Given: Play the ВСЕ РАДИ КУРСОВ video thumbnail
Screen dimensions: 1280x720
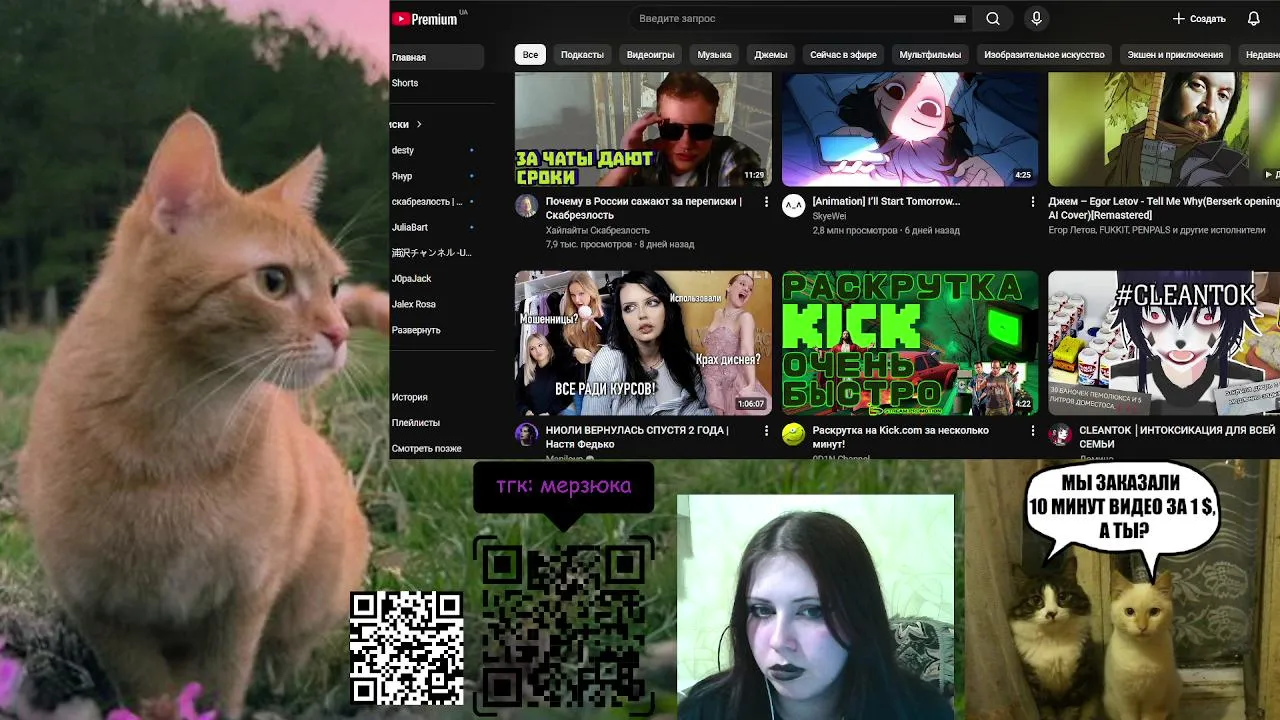Looking at the screenshot, I should pos(643,342).
